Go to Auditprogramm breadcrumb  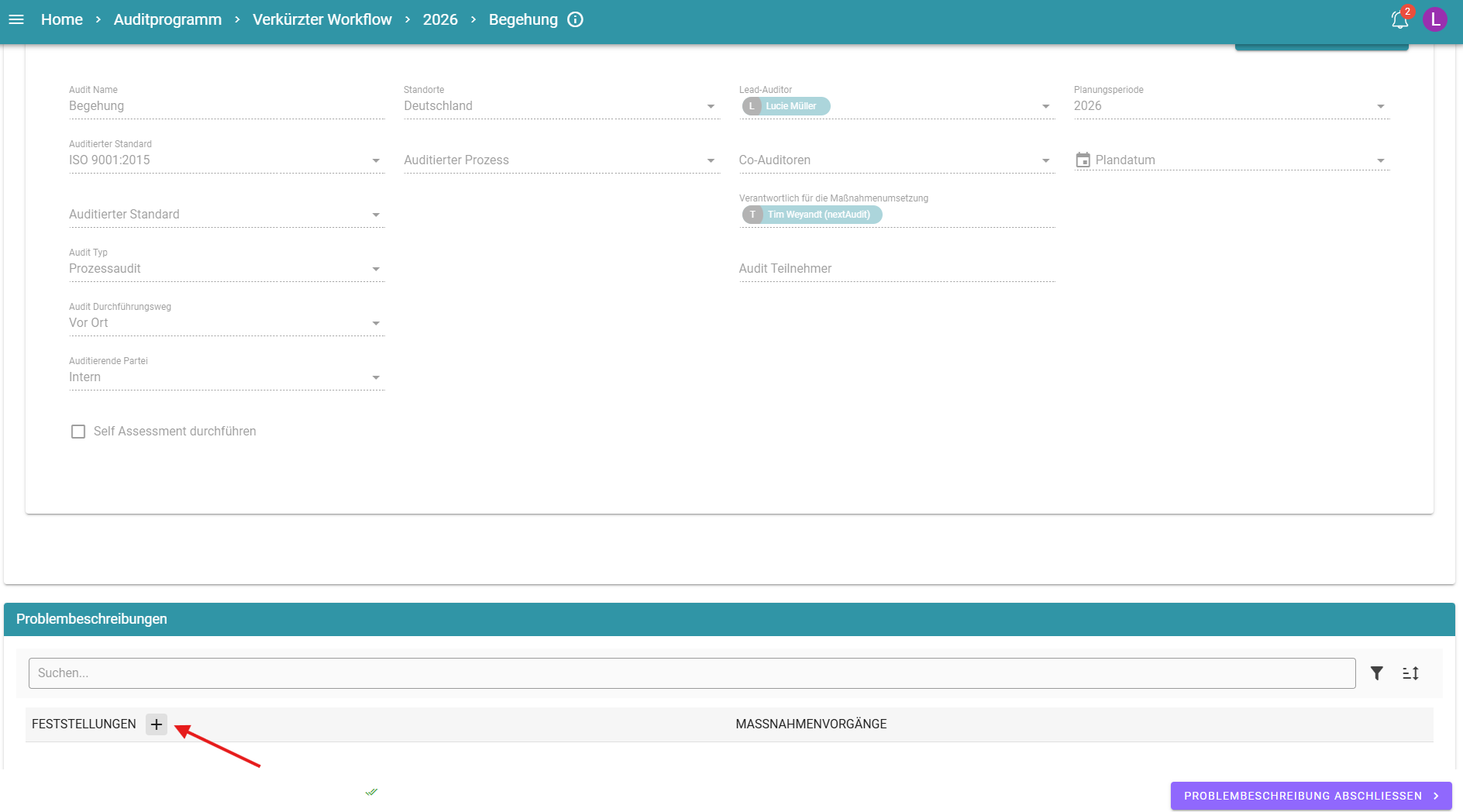click(x=167, y=19)
